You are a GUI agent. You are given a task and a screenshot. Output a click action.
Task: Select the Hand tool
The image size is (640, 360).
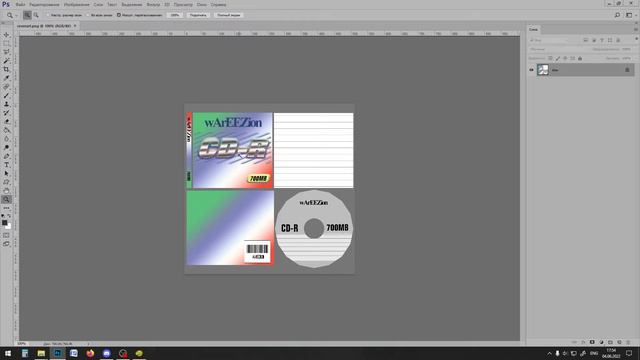[x=6, y=191]
